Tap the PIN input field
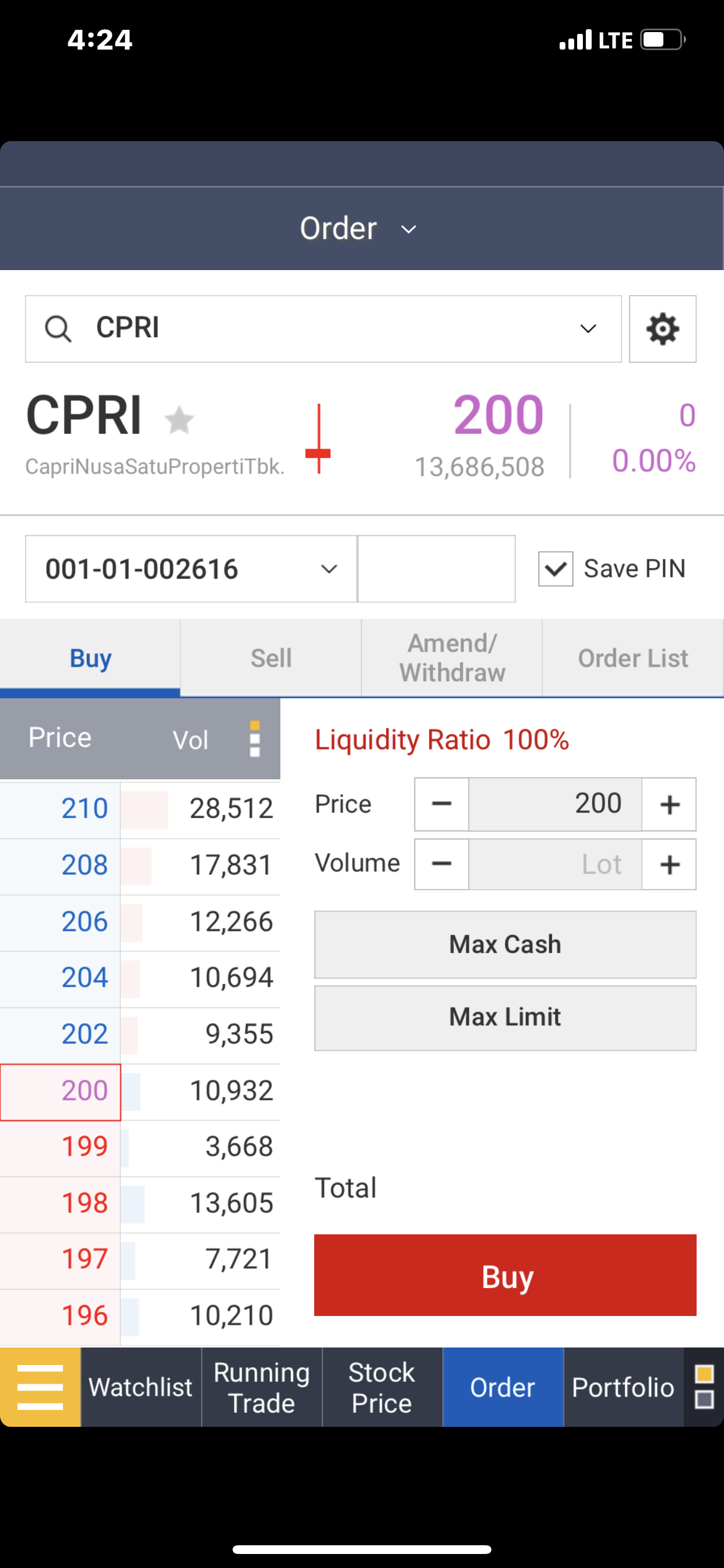Screen dimensions: 724x1568 pos(437,569)
